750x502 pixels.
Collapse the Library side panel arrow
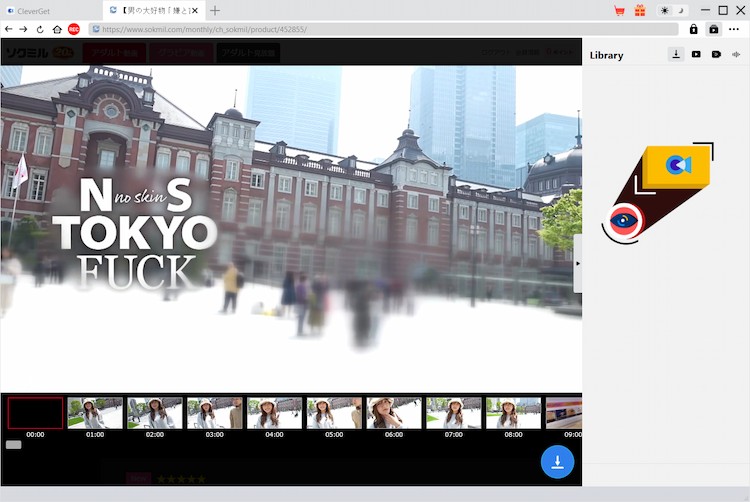[577, 263]
